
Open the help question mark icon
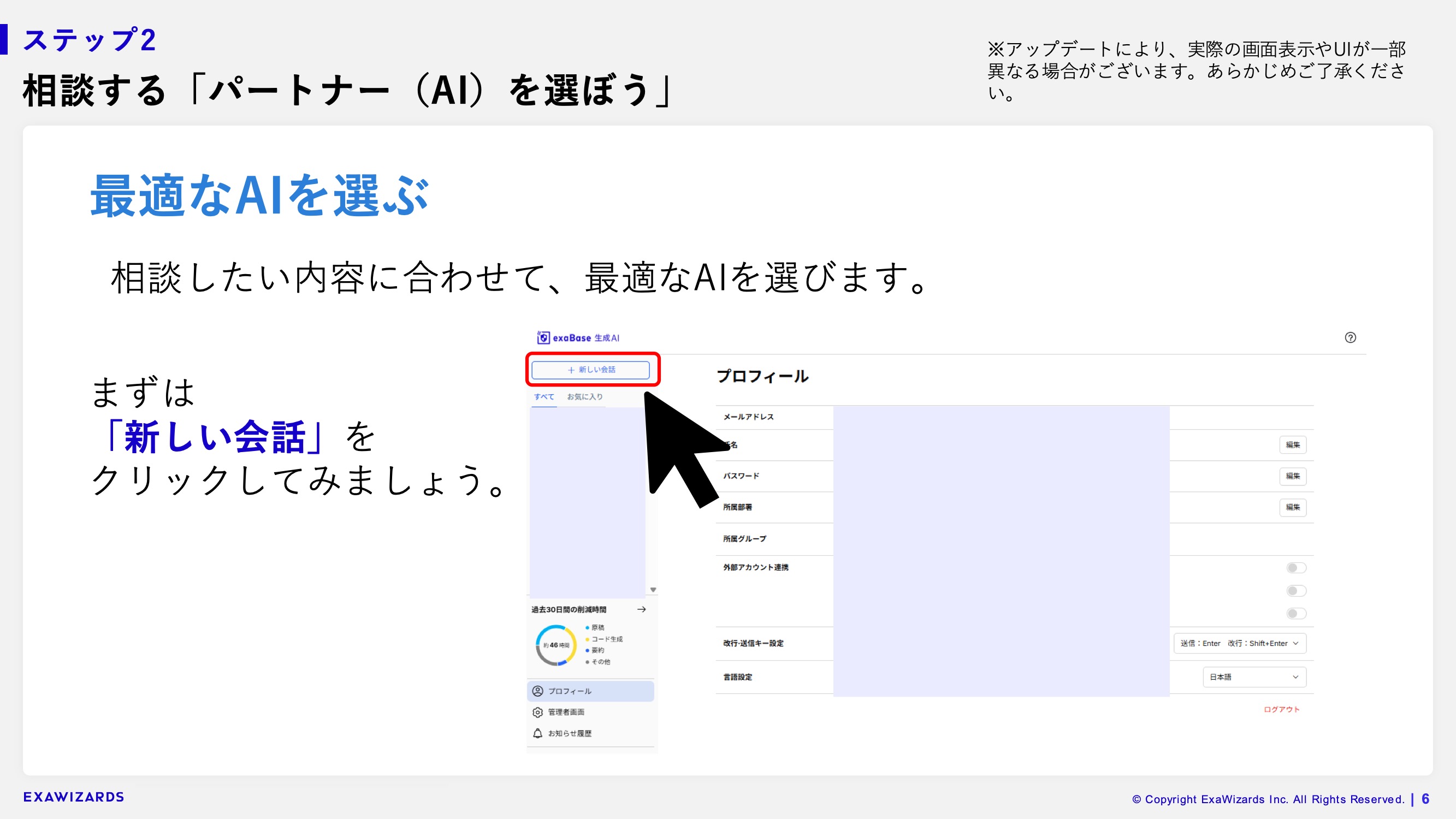tap(1350, 337)
